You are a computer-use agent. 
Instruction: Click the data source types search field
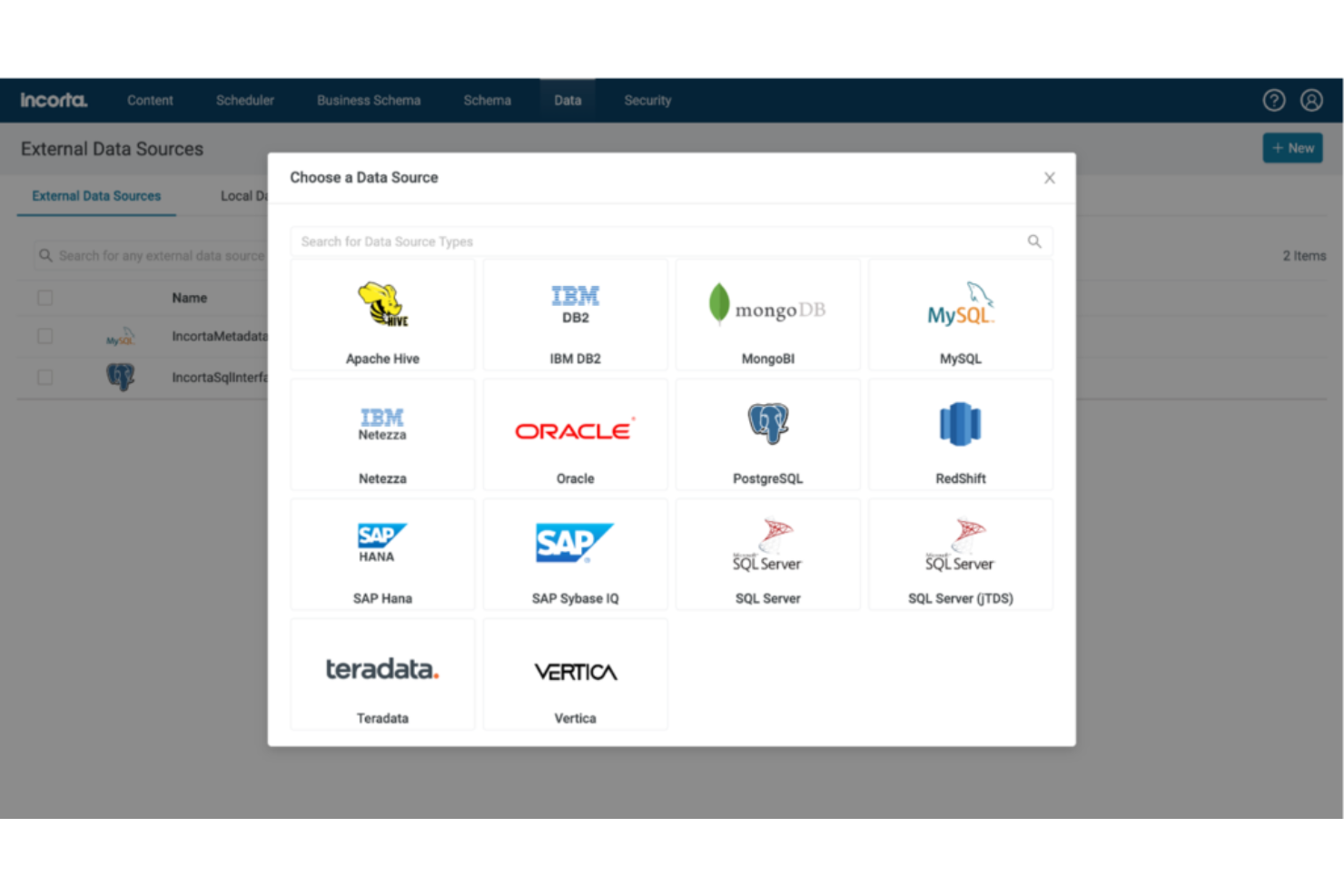coord(671,241)
